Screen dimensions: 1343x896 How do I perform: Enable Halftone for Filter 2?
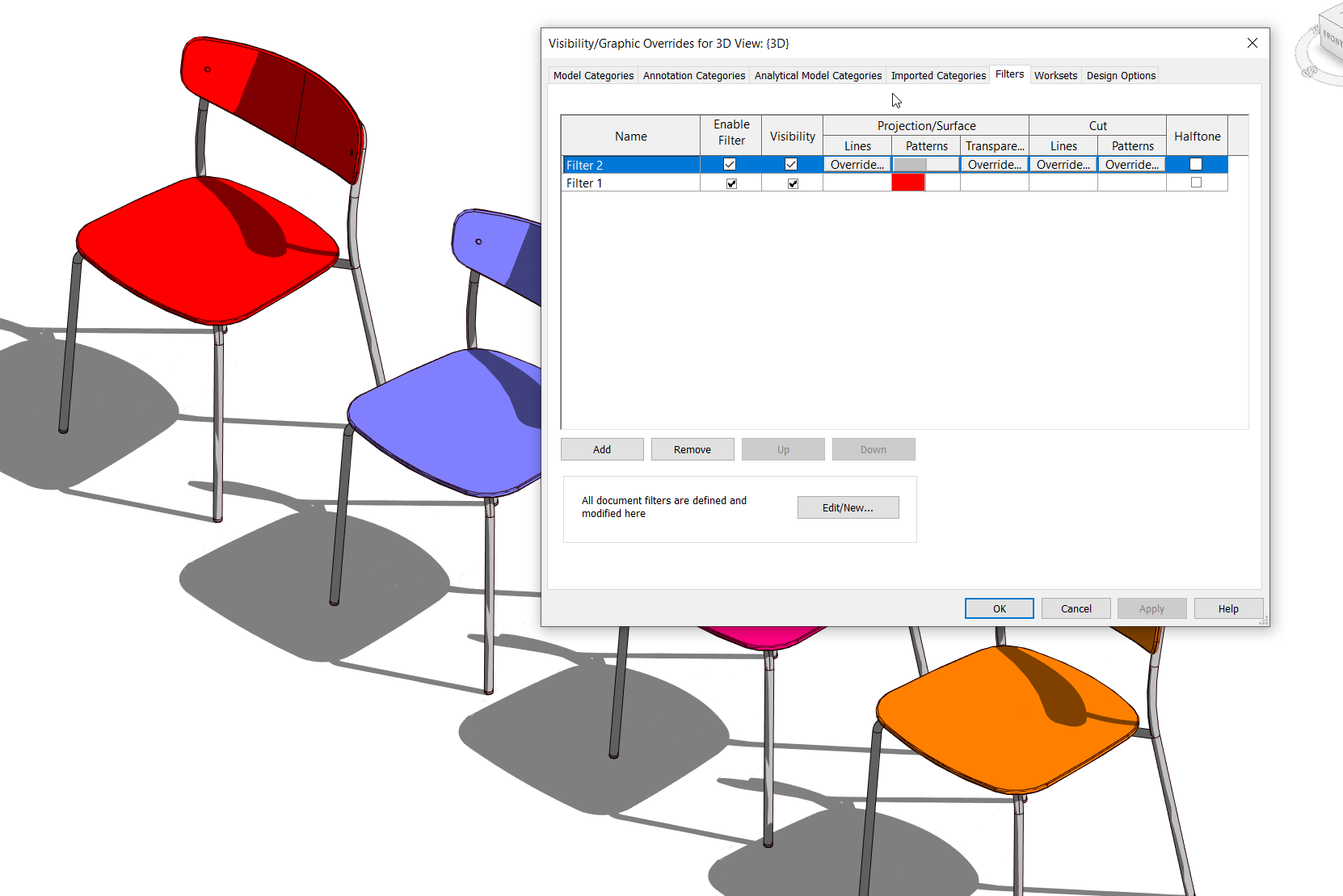pos(1197,164)
